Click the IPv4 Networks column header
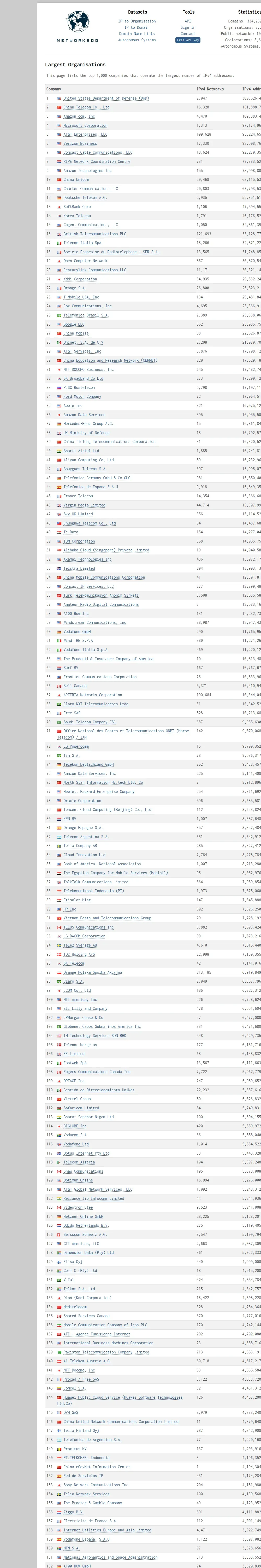The height and width of the screenshot is (1568, 261). (210, 89)
